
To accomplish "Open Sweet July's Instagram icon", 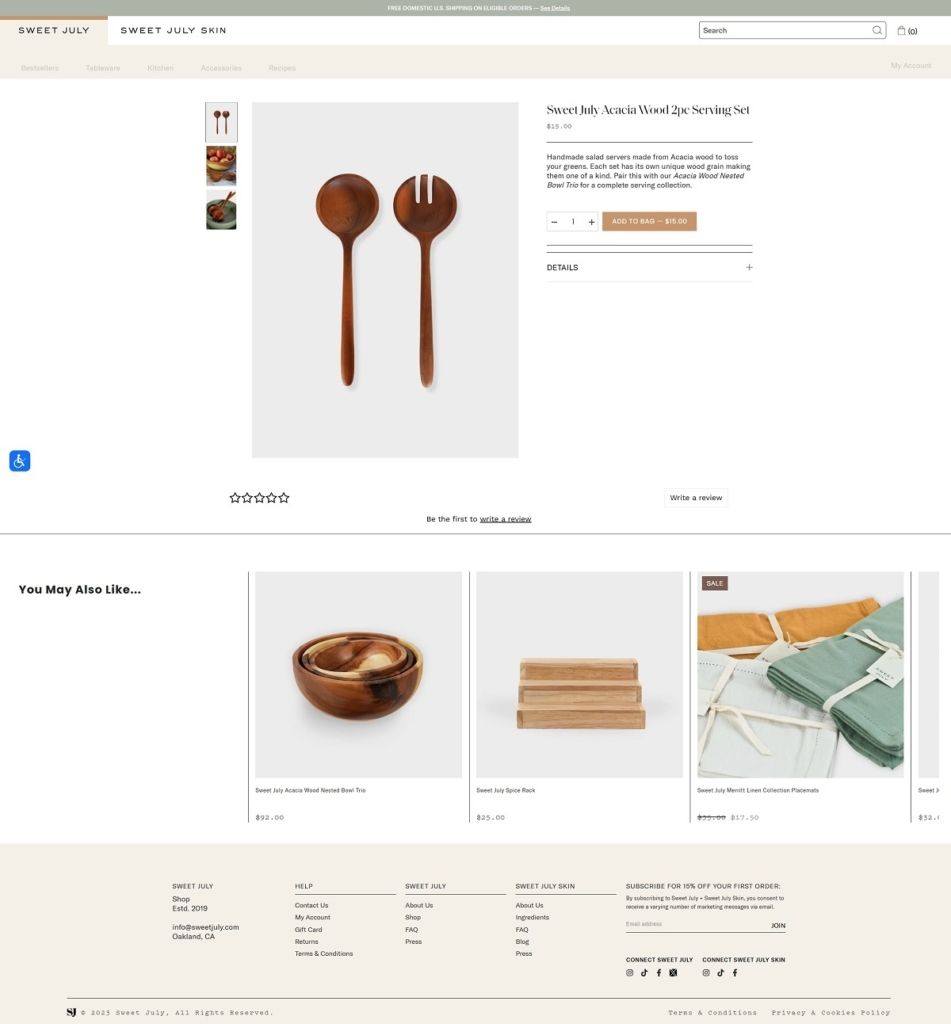I will click(x=630, y=972).
